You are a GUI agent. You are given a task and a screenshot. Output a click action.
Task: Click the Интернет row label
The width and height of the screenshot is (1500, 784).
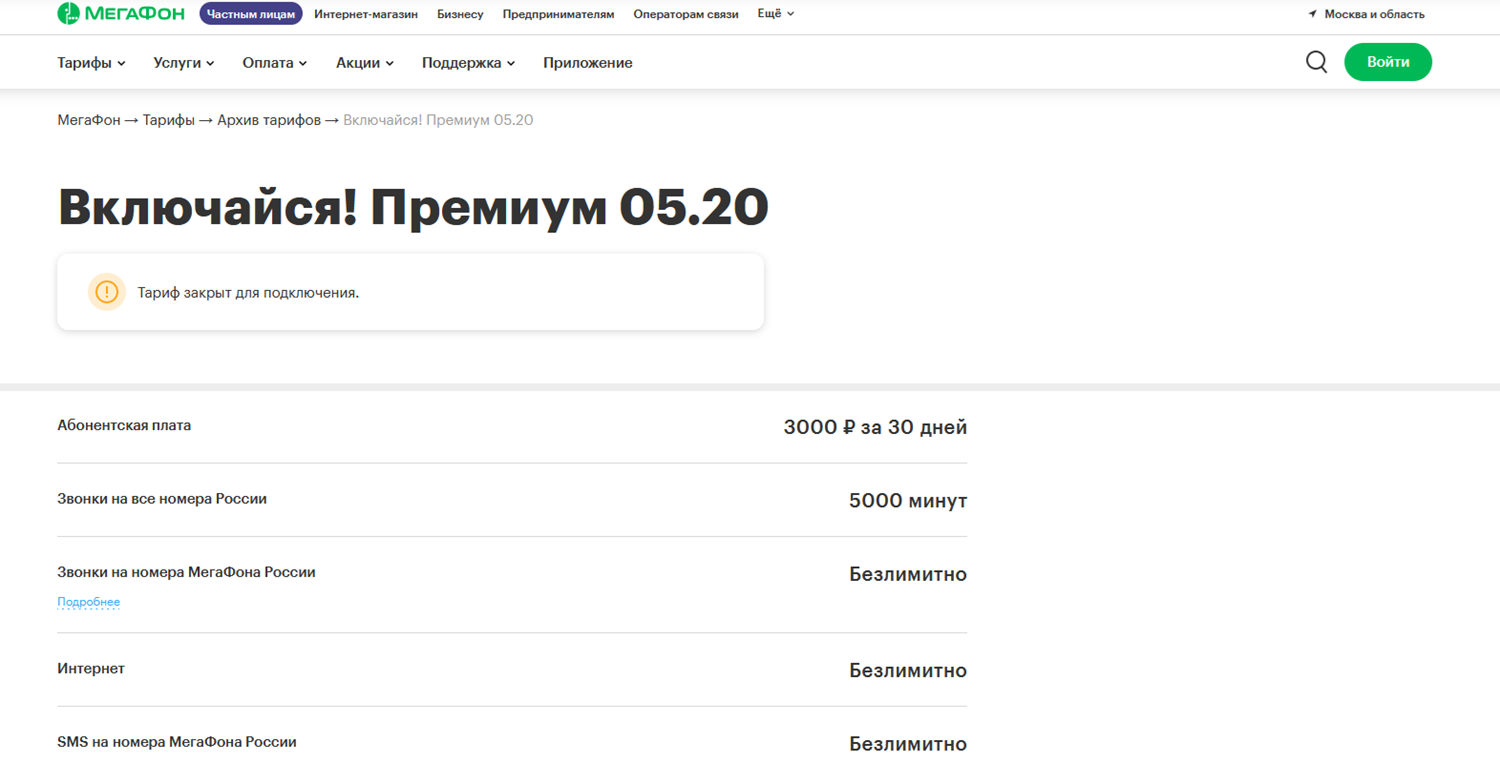[91, 668]
